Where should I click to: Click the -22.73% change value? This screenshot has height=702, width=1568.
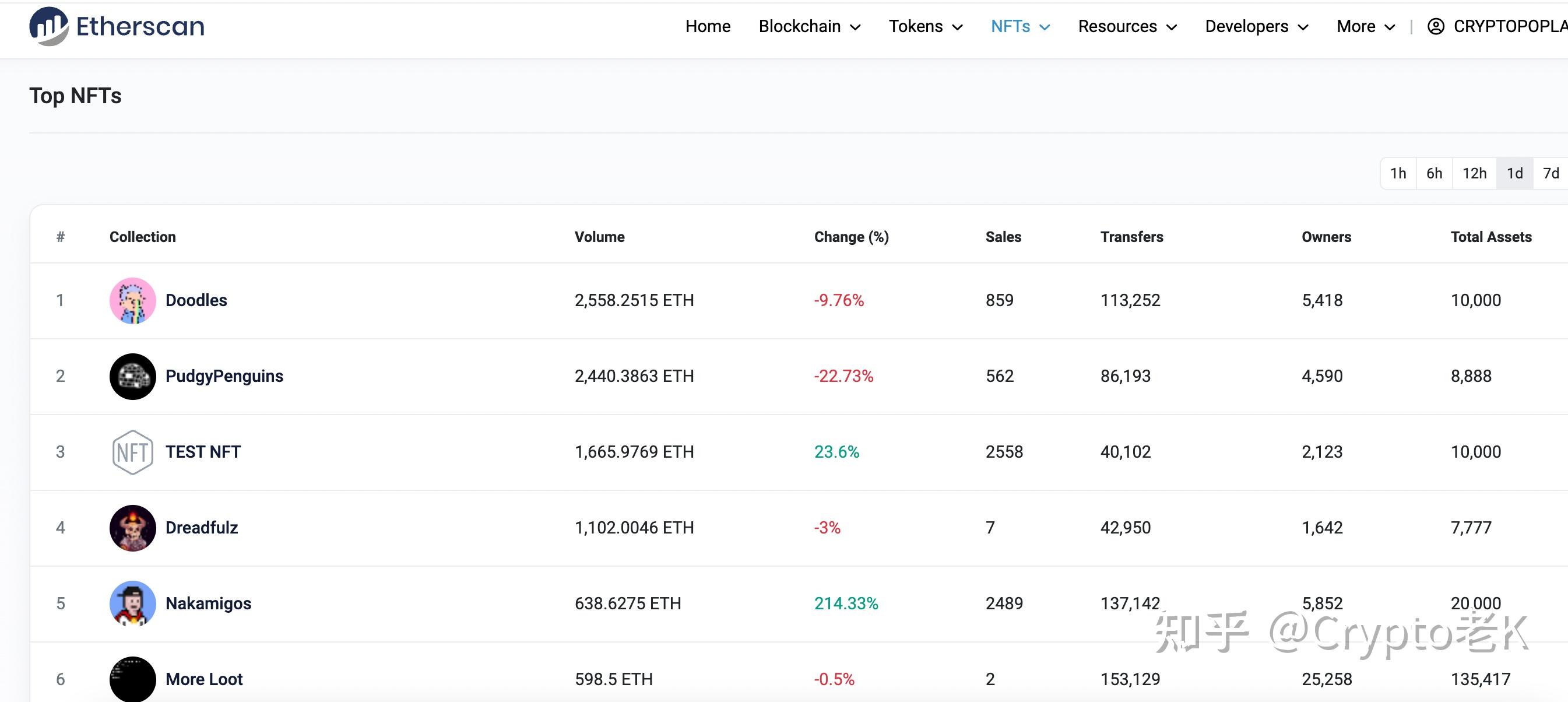tap(843, 376)
